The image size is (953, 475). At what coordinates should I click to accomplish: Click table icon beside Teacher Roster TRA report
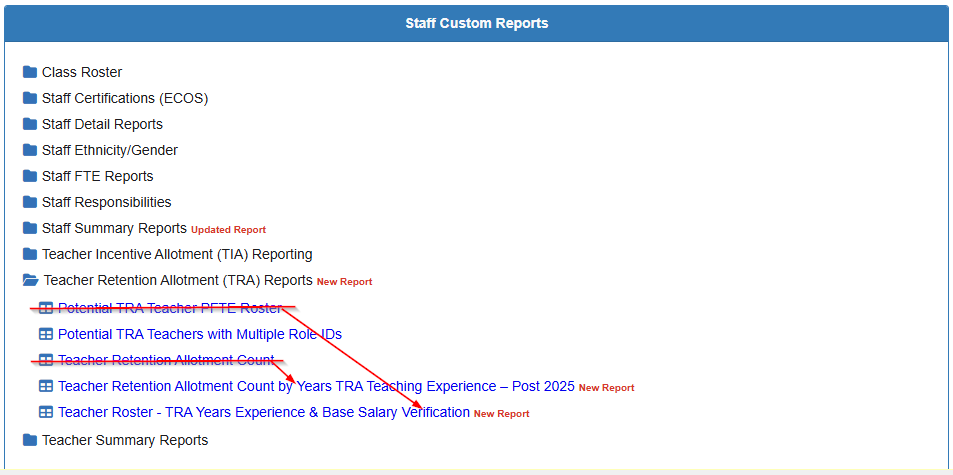(46, 412)
